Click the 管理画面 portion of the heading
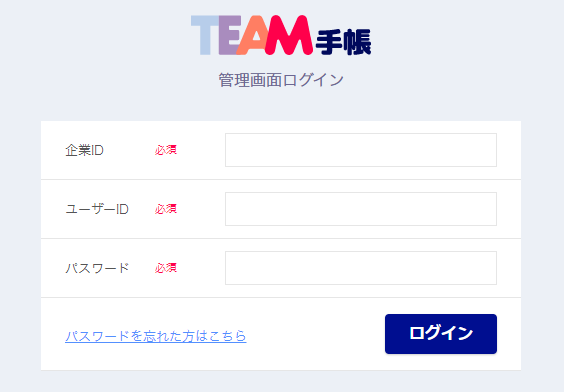This screenshot has height=392, width=564. [x=250, y=80]
